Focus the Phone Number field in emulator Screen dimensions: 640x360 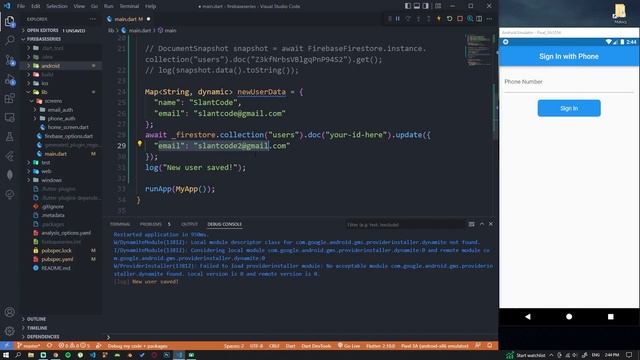coord(569,82)
